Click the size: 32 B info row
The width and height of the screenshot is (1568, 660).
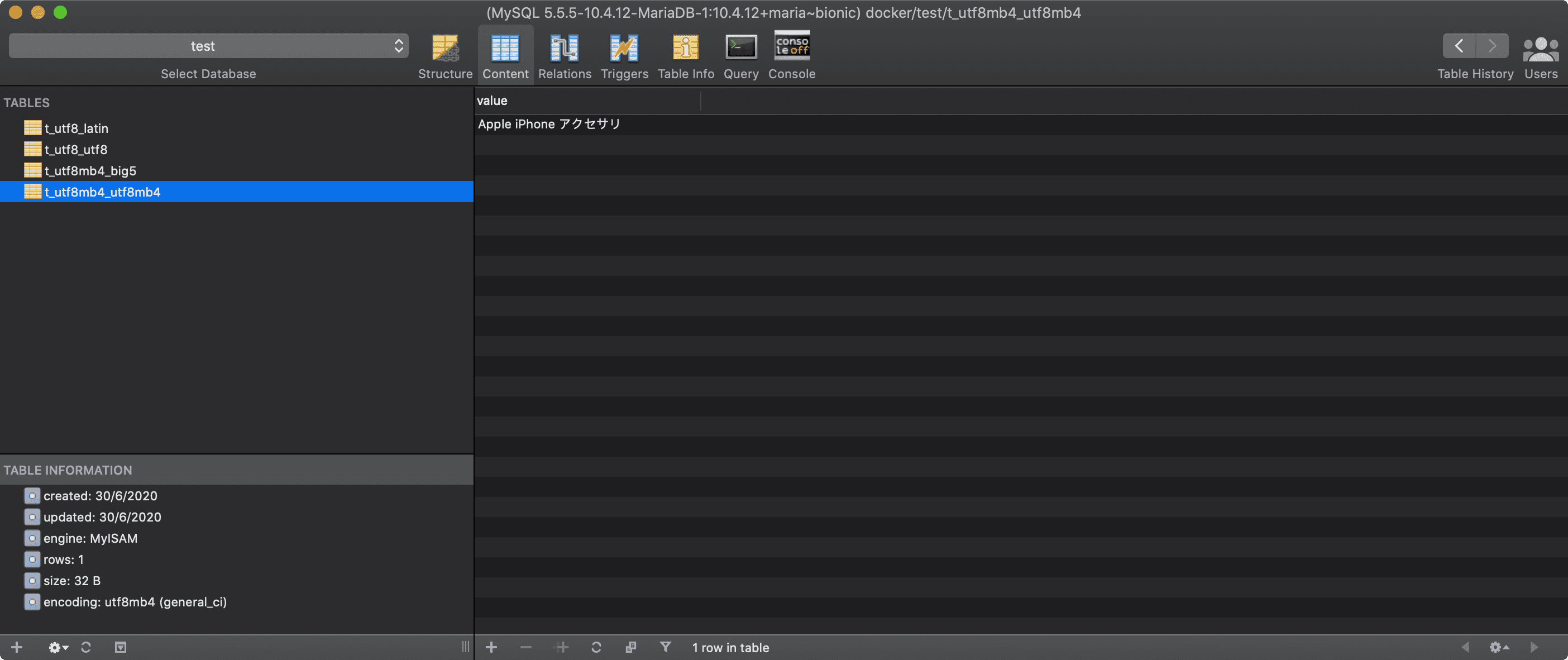tap(236, 581)
